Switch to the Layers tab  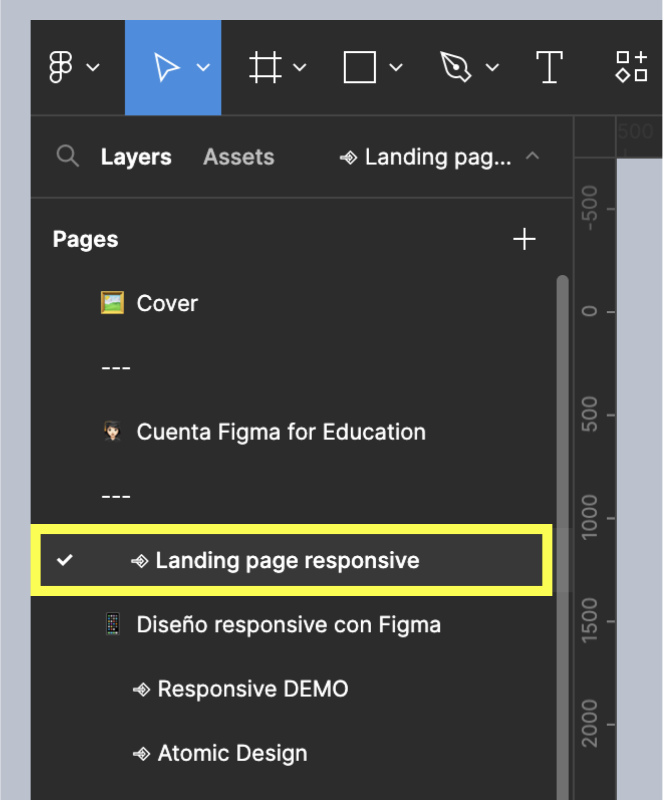(x=136, y=157)
